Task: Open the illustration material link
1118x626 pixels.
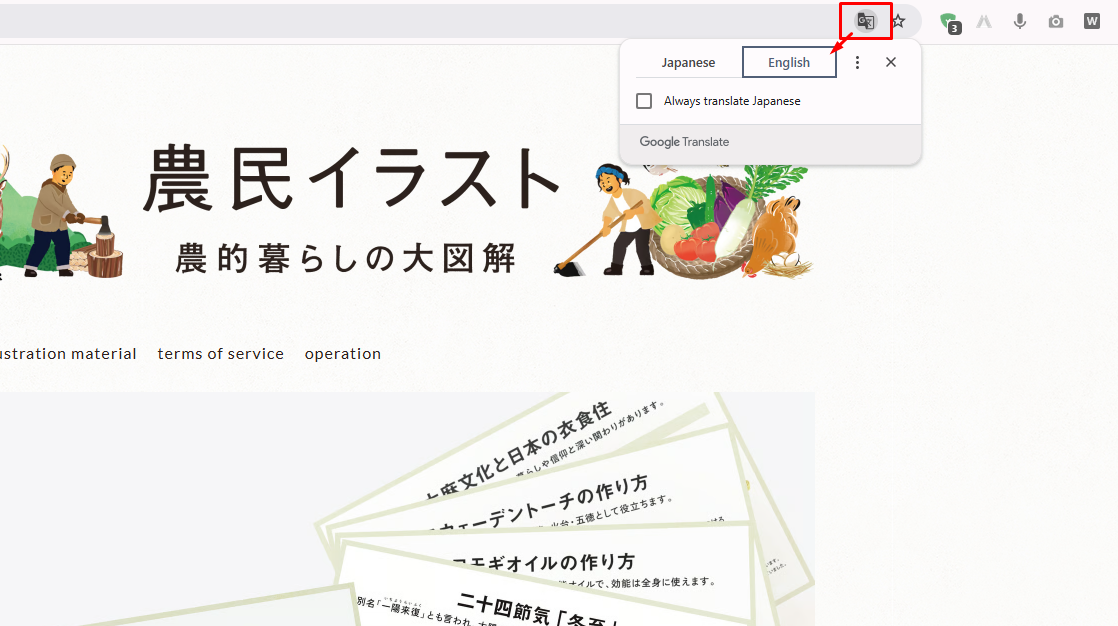Action: (x=68, y=353)
